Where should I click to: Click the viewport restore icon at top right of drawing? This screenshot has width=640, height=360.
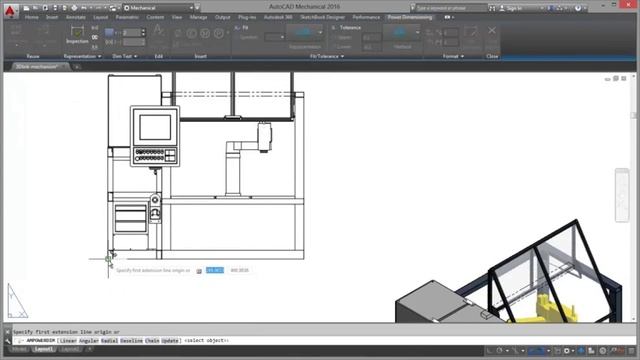tap(616, 78)
